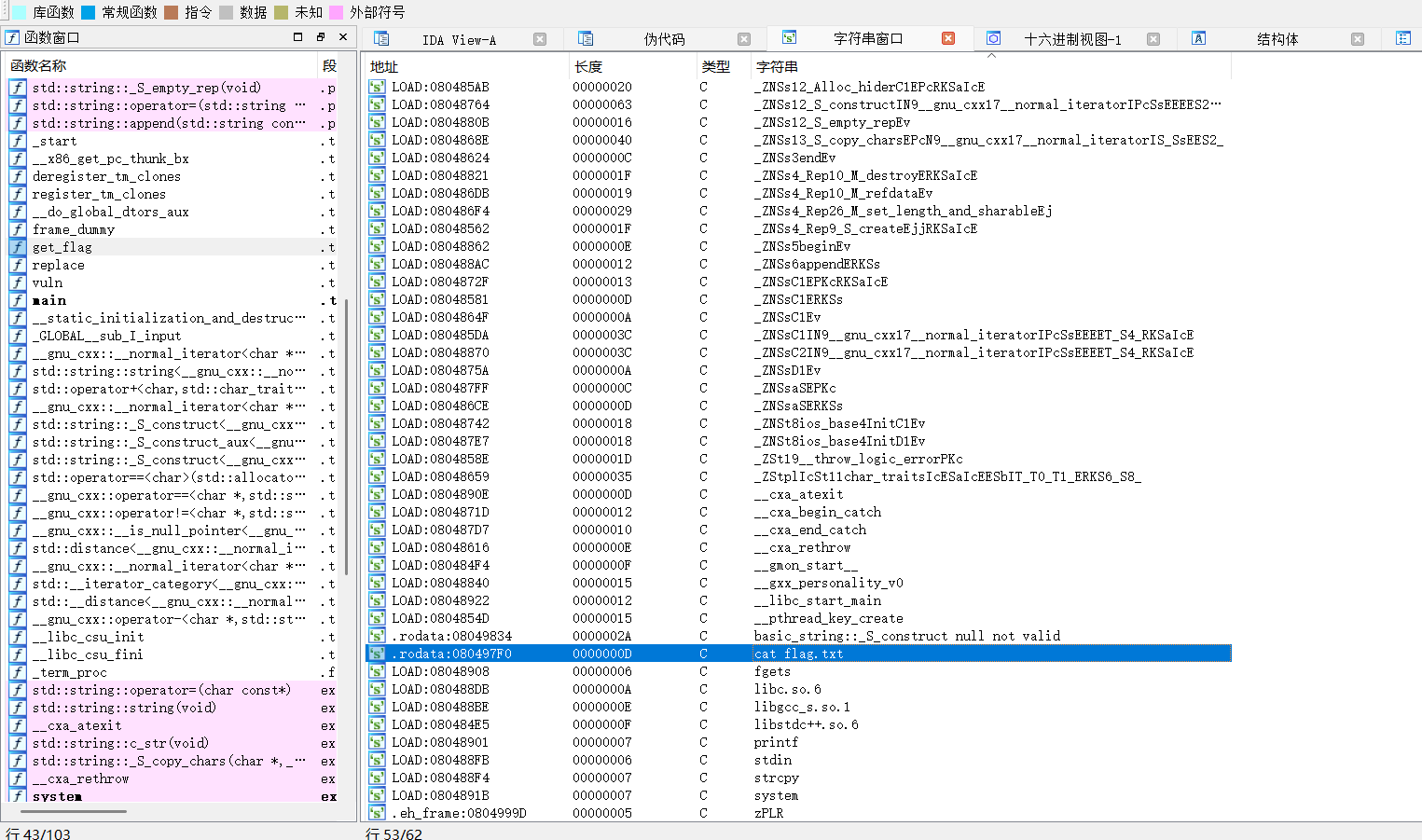Select the 'libc.so.6' string row

click(x=798, y=689)
